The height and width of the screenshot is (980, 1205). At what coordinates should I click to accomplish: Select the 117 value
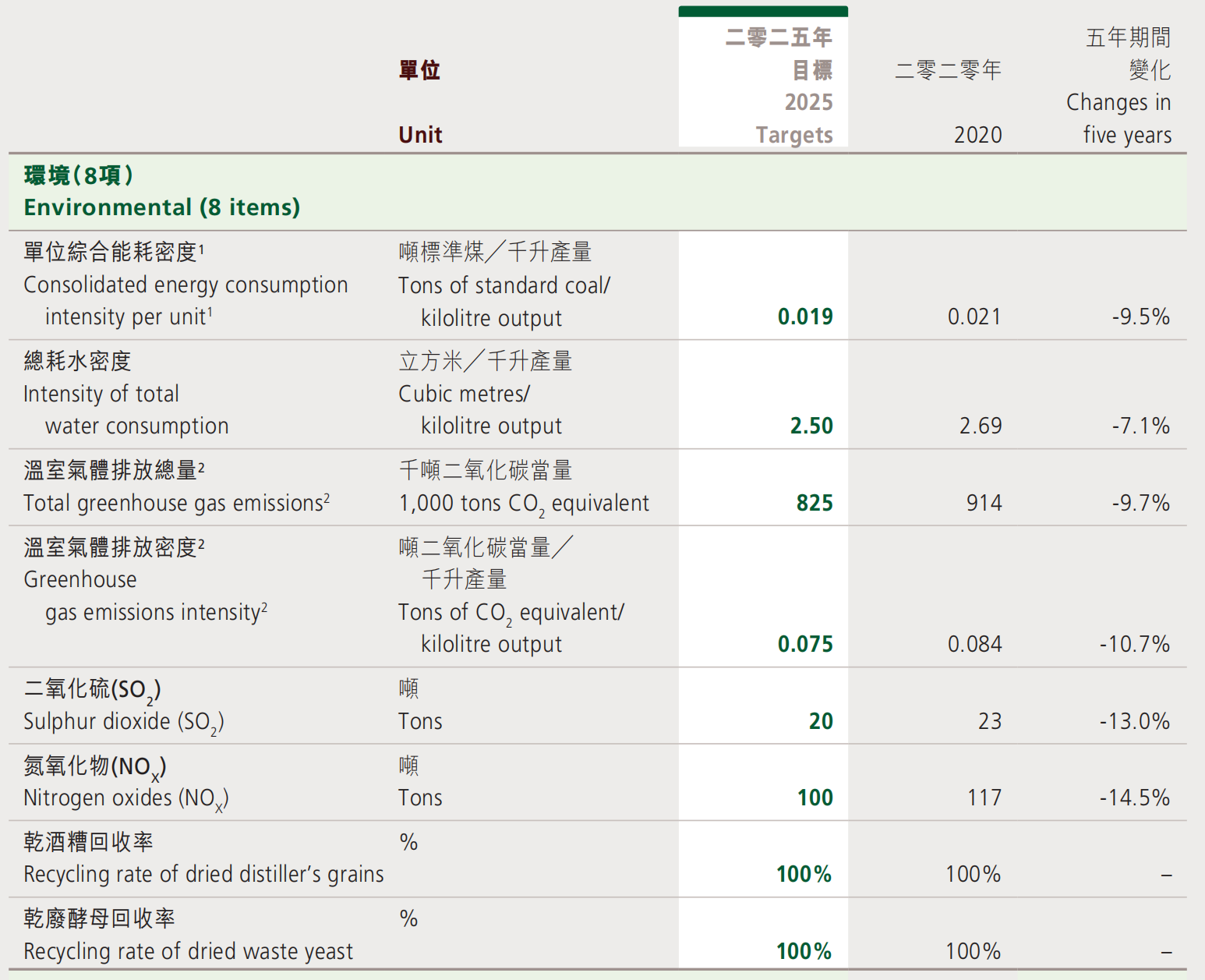coord(984,798)
